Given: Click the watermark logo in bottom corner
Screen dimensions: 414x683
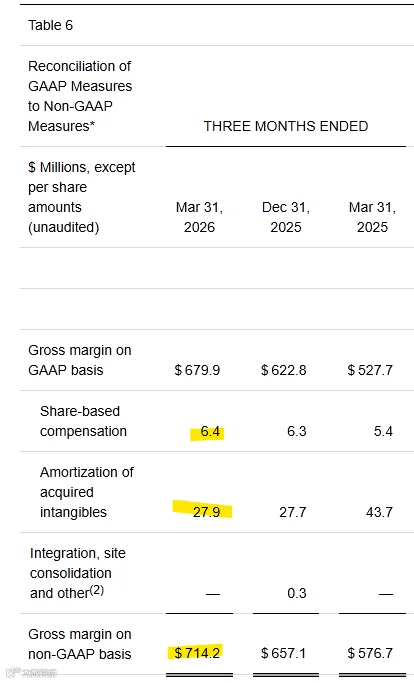Looking at the screenshot, I should point(31,673).
